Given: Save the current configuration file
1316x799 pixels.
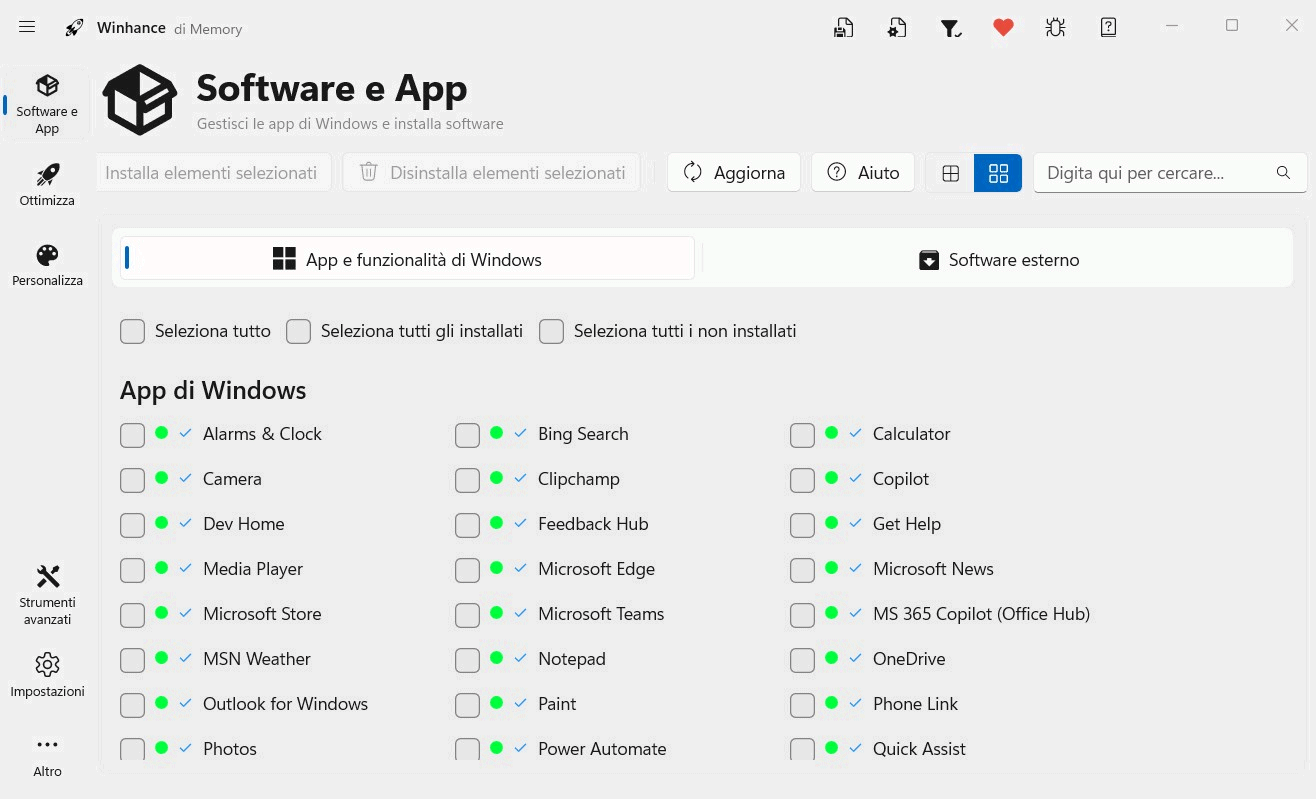Looking at the screenshot, I should [843, 27].
